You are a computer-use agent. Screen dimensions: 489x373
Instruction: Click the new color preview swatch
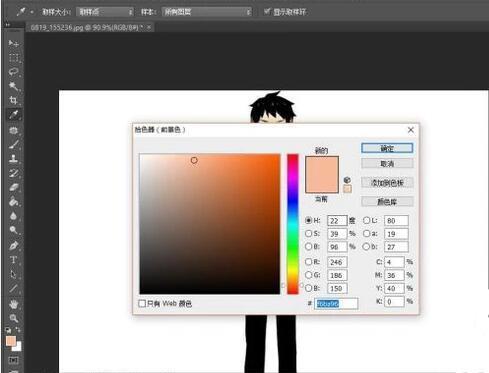[322, 165]
